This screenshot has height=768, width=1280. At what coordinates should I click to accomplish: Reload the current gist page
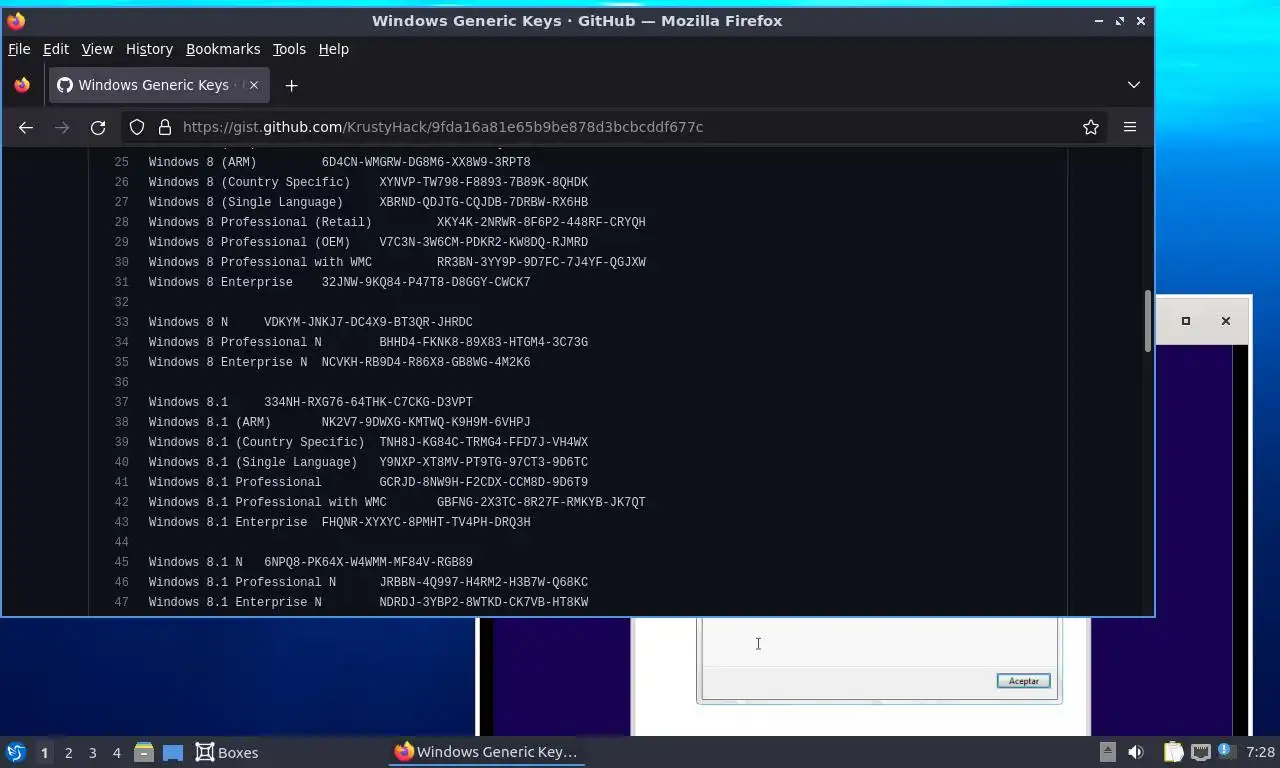[98, 127]
